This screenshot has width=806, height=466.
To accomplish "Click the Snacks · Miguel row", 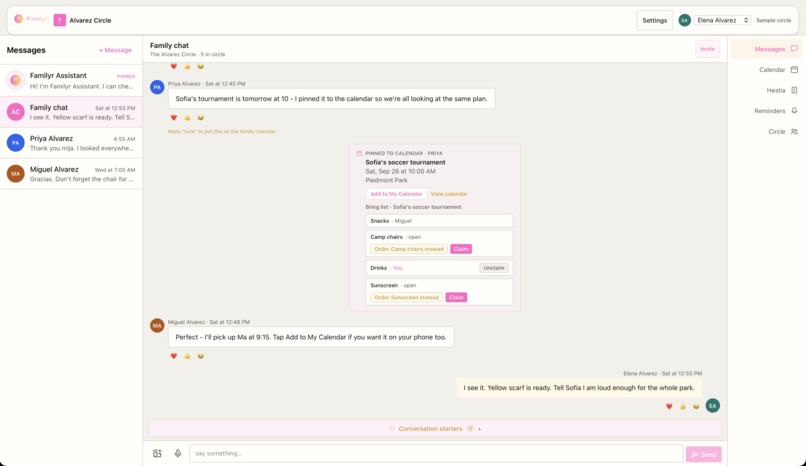I will click(439, 220).
